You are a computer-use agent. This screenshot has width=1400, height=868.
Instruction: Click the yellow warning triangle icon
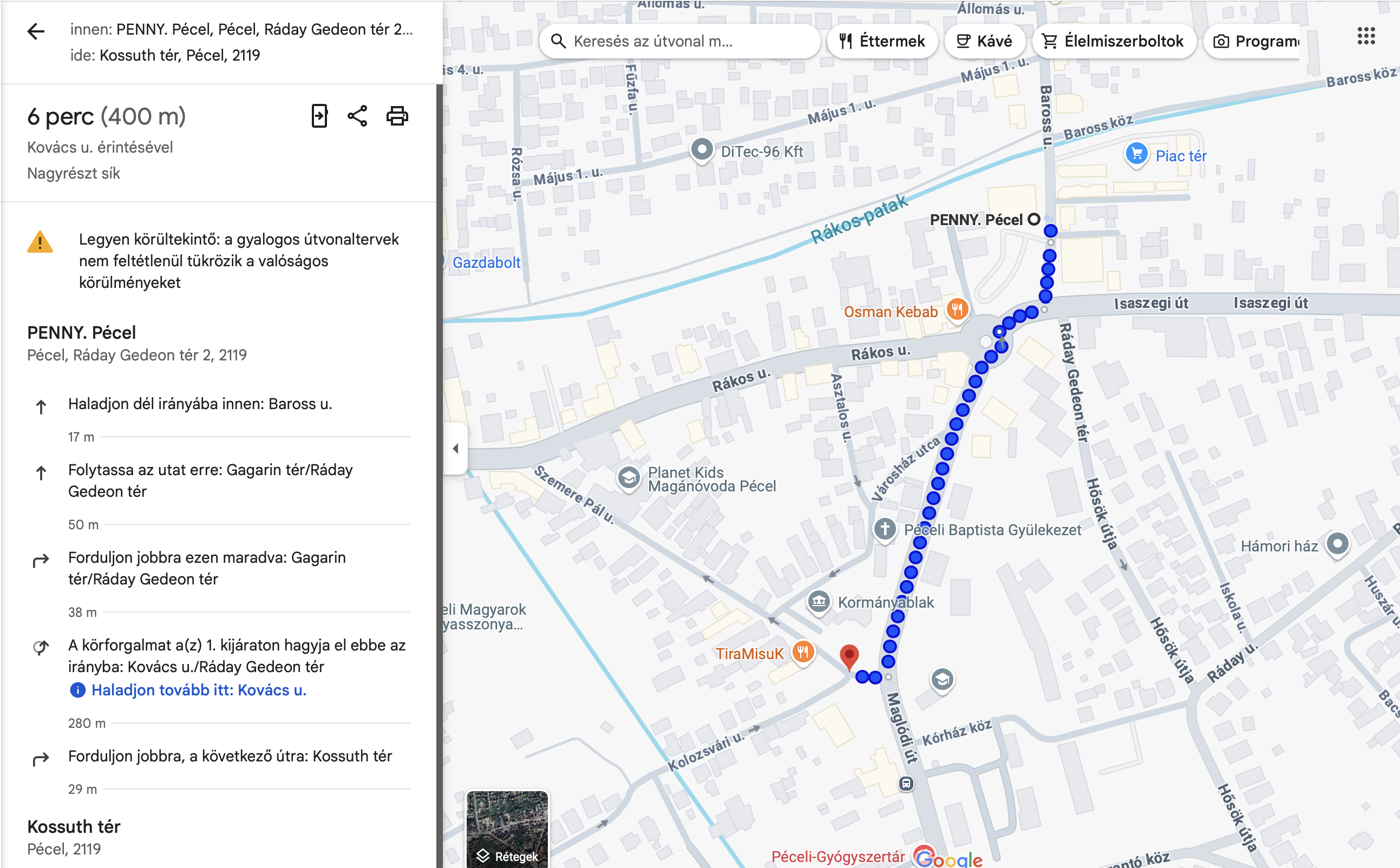(x=40, y=242)
